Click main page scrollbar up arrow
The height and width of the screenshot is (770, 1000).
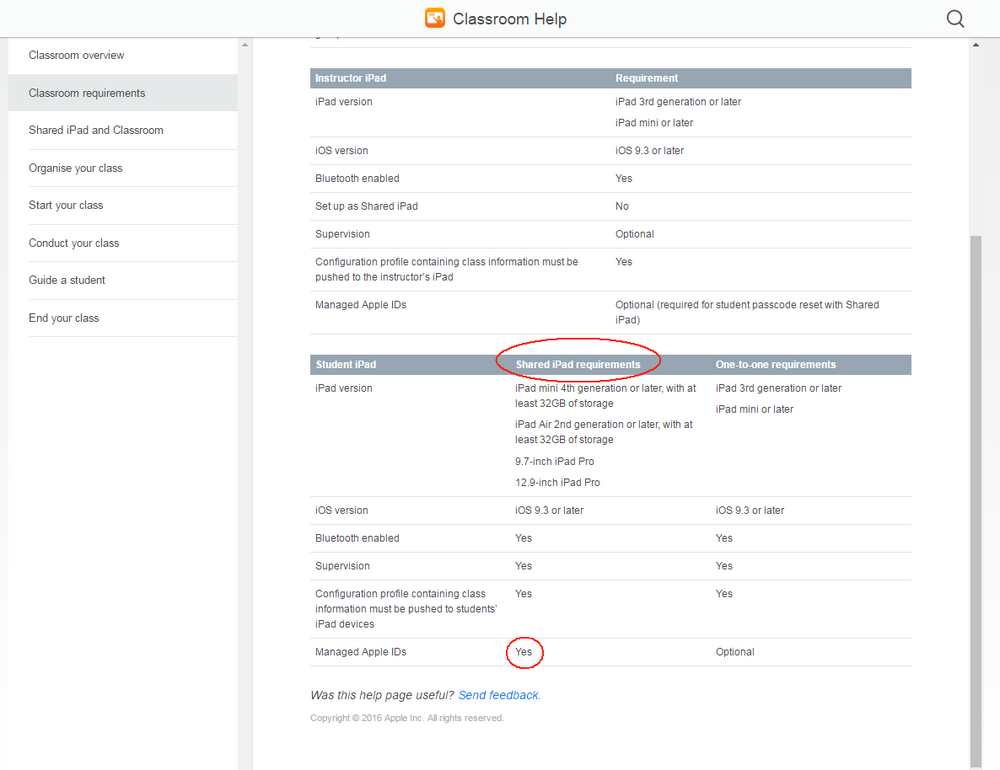pyautogui.click(x=976, y=45)
